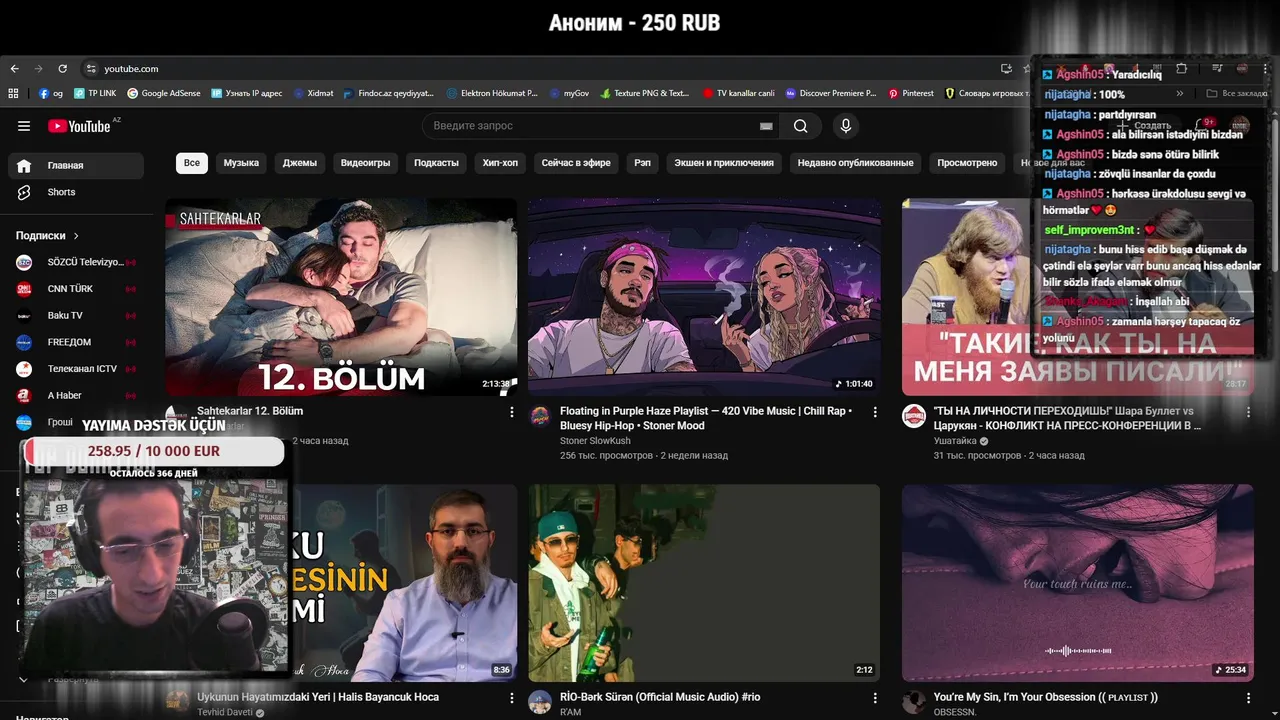Open the TP LINK bookmark
This screenshot has height=720, width=1280.
click(x=95, y=93)
